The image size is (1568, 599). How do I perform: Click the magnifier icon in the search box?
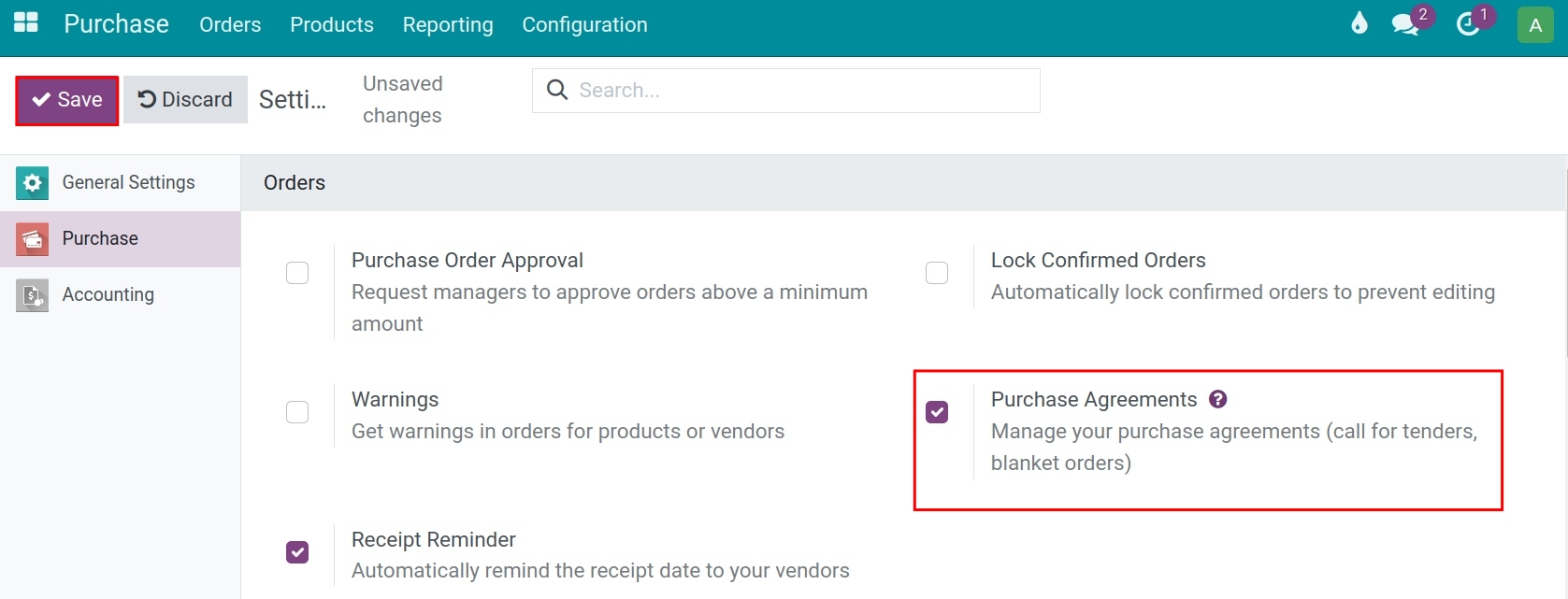click(557, 90)
